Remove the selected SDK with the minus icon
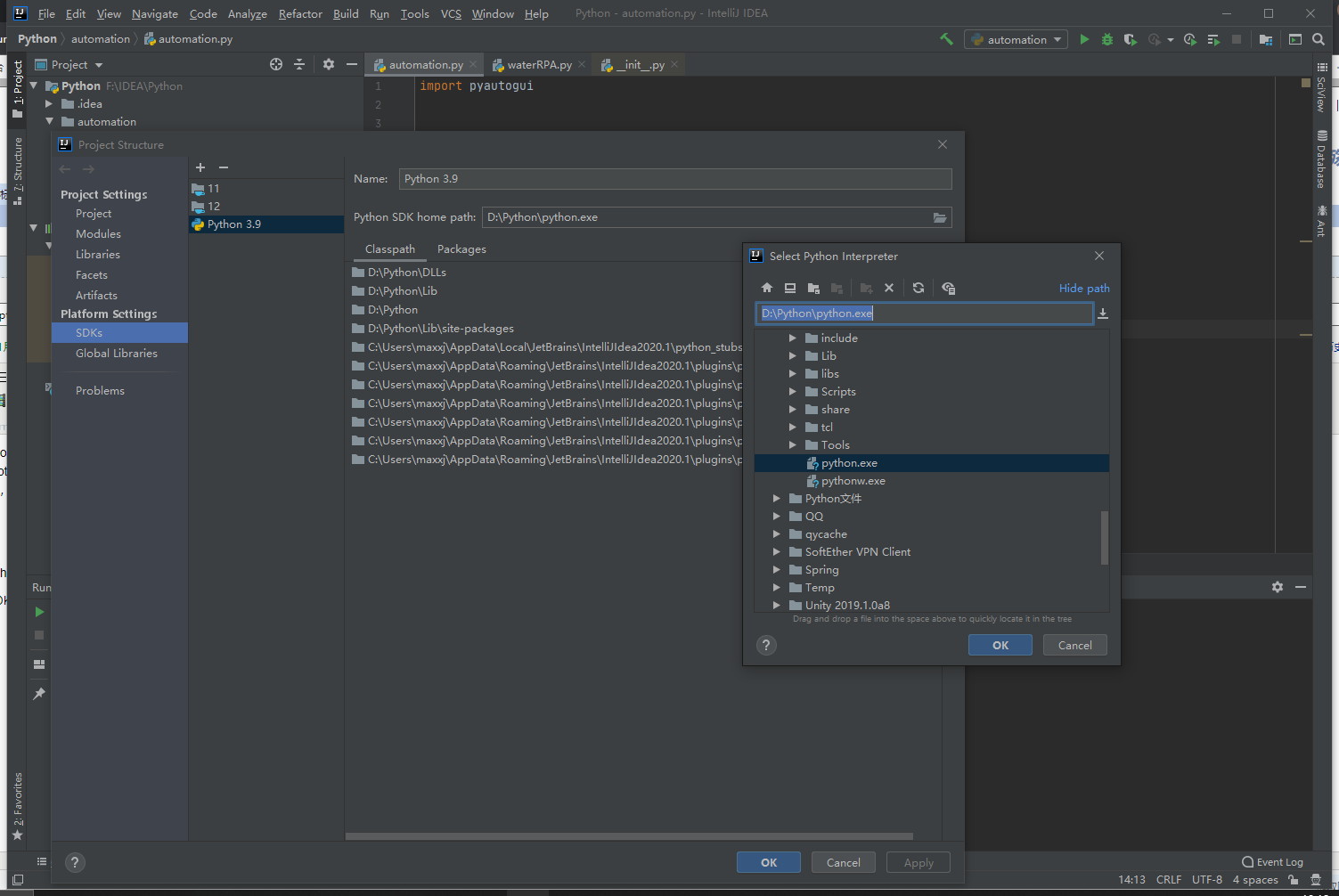Image resolution: width=1339 pixels, height=896 pixels. (x=224, y=167)
